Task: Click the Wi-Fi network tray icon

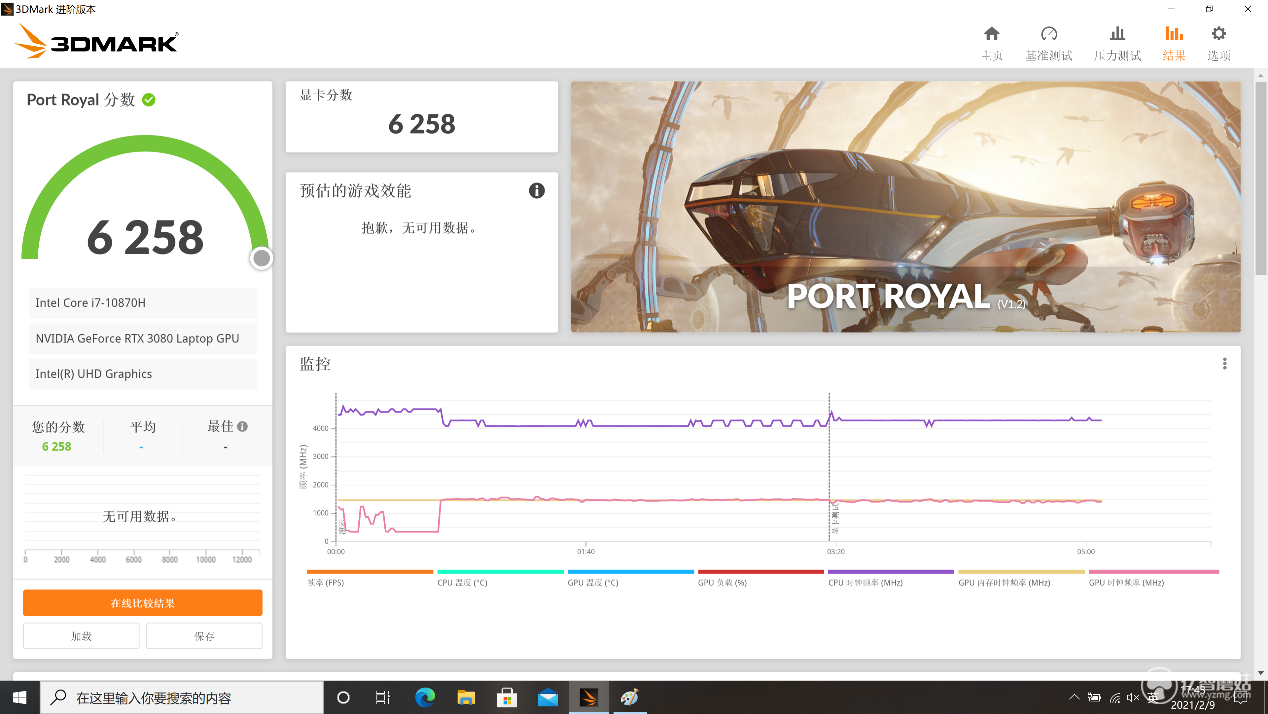Action: (1113, 697)
